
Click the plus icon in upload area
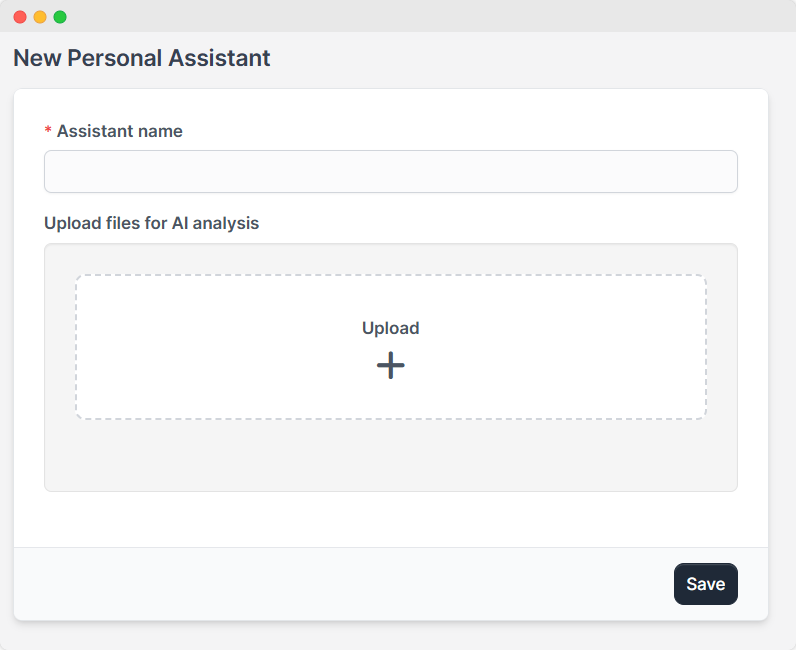391,366
